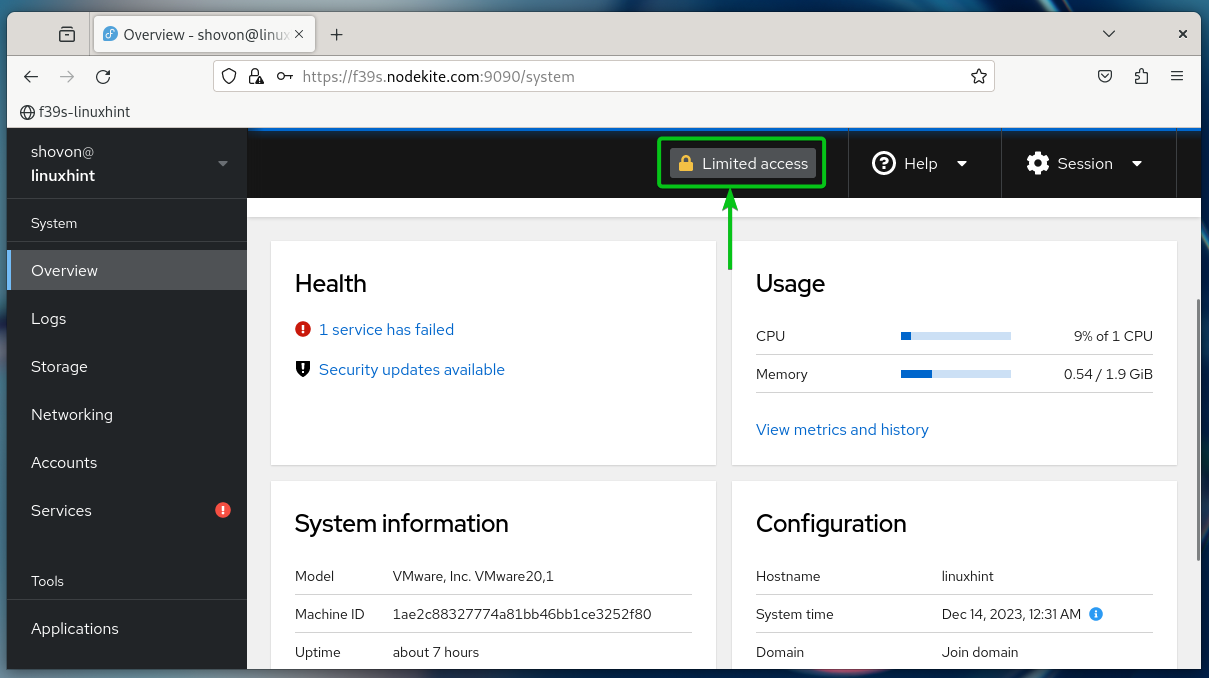Click the about 7 hours uptime text
The image size is (1209, 678).
(x=436, y=652)
